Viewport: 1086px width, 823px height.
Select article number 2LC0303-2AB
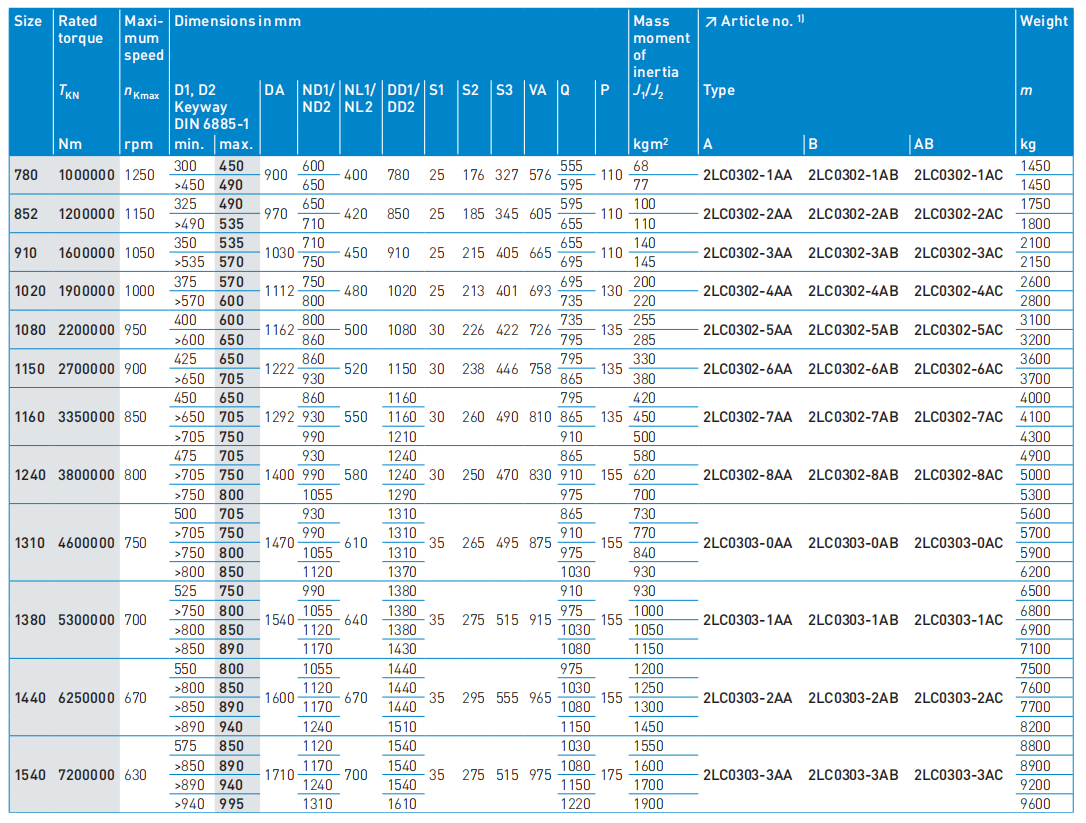pyautogui.click(x=853, y=698)
